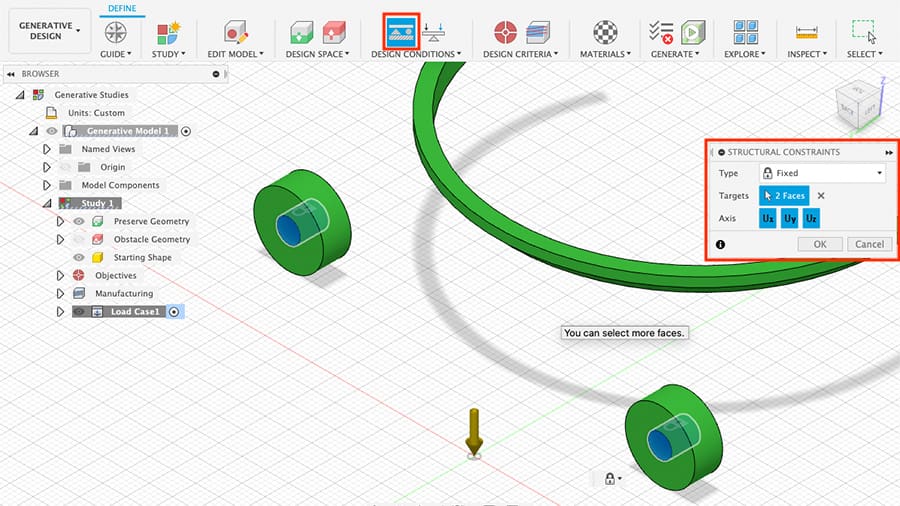The image size is (900, 506).
Task: Toggle Starting Shape visibility eye
Action: [79, 257]
